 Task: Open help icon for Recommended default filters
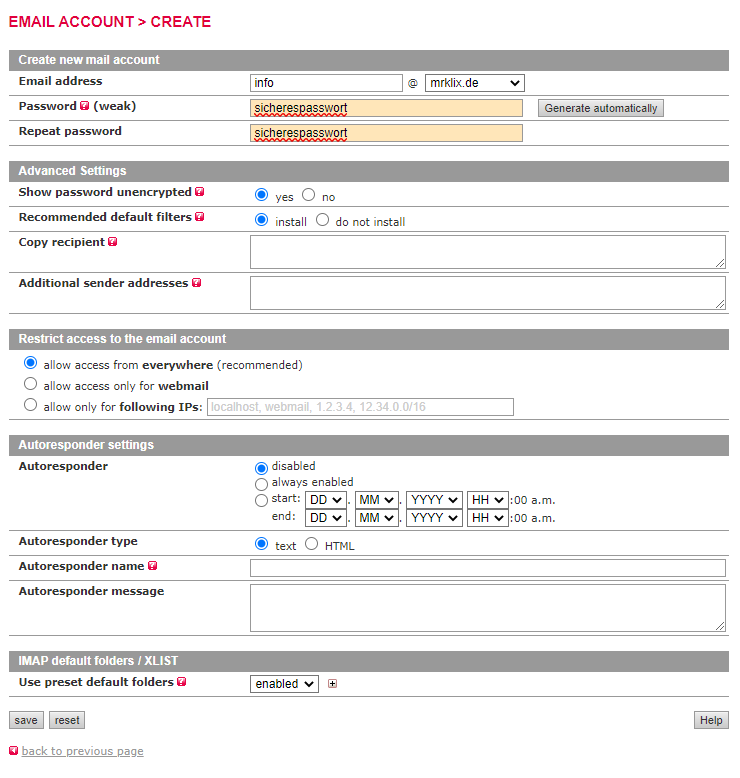tap(200, 216)
